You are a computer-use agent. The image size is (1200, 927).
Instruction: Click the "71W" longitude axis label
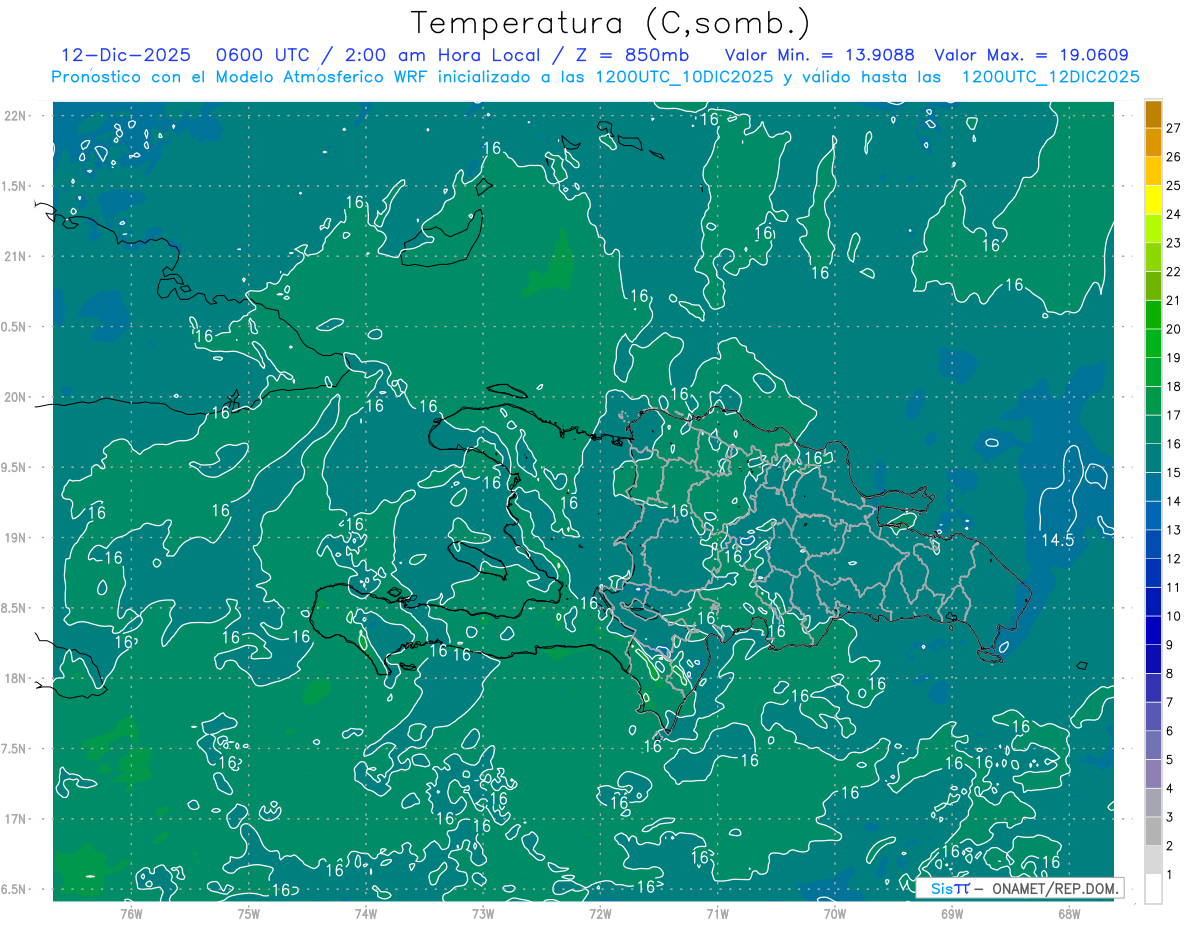coord(717,914)
